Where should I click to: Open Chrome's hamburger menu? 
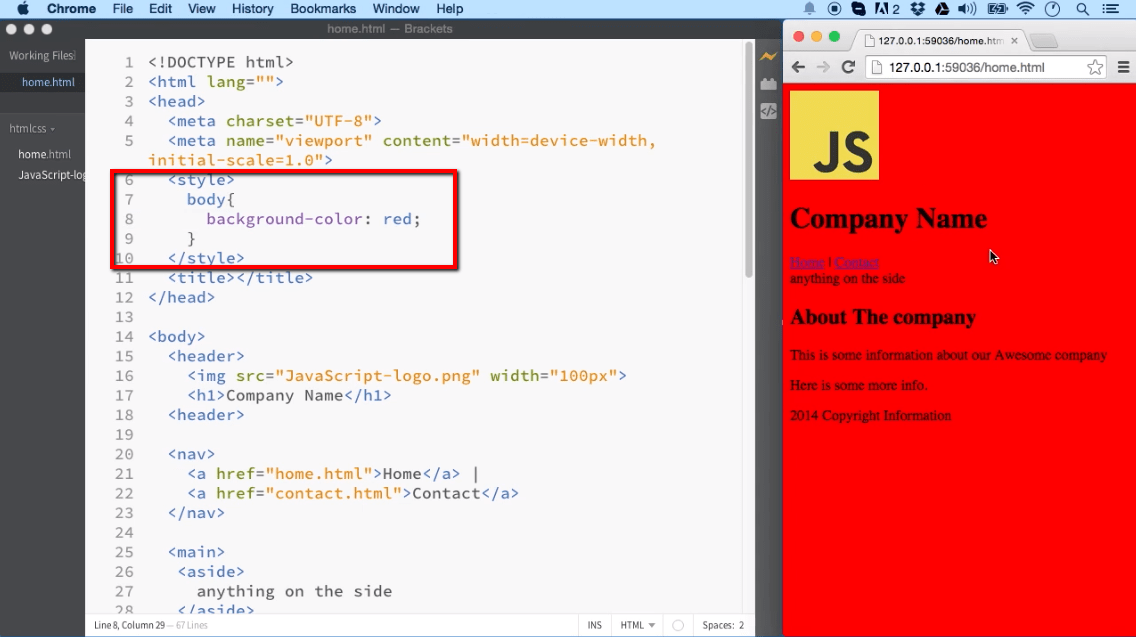[x=1124, y=67]
